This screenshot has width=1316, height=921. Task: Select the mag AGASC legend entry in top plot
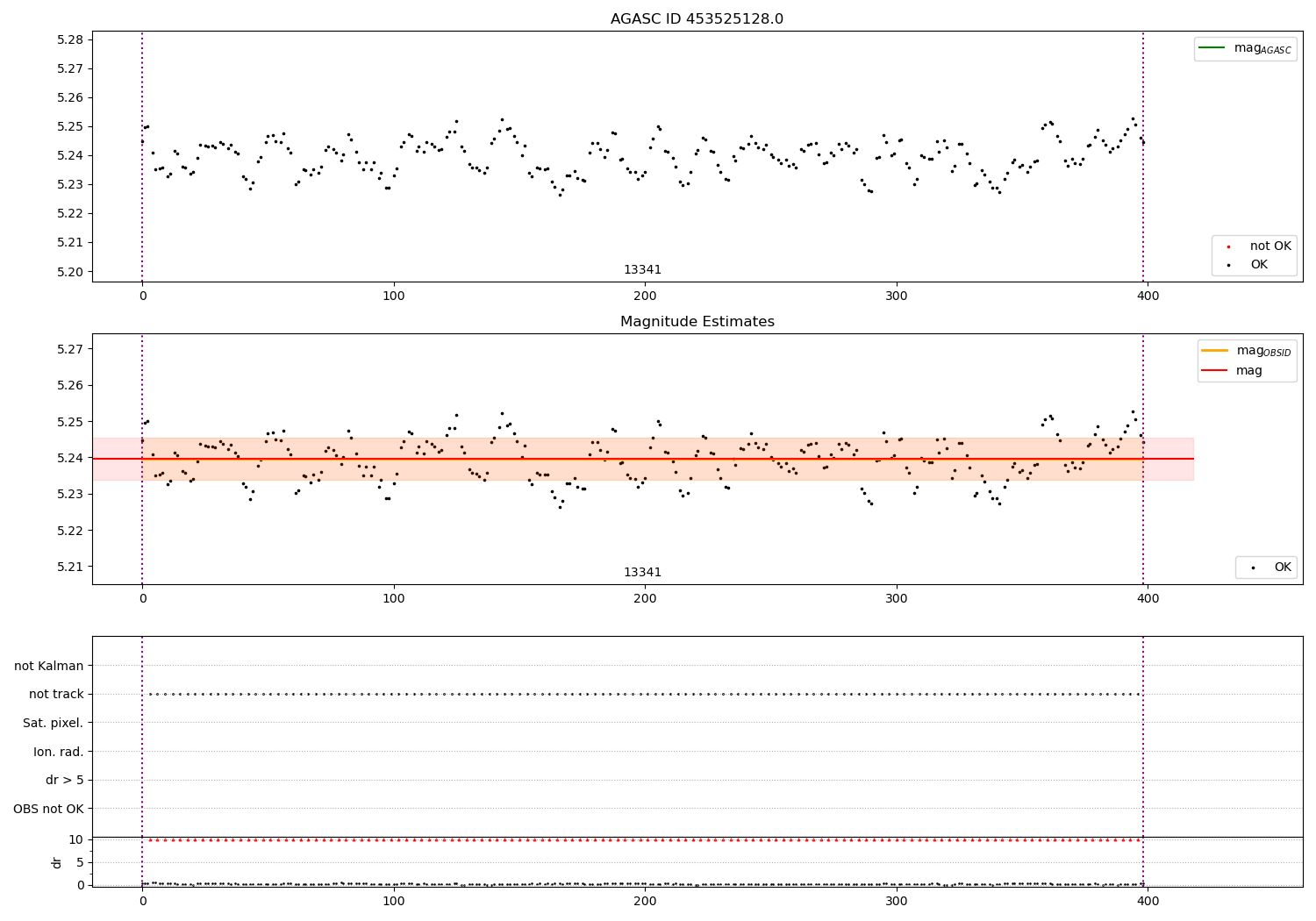tap(1245, 48)
